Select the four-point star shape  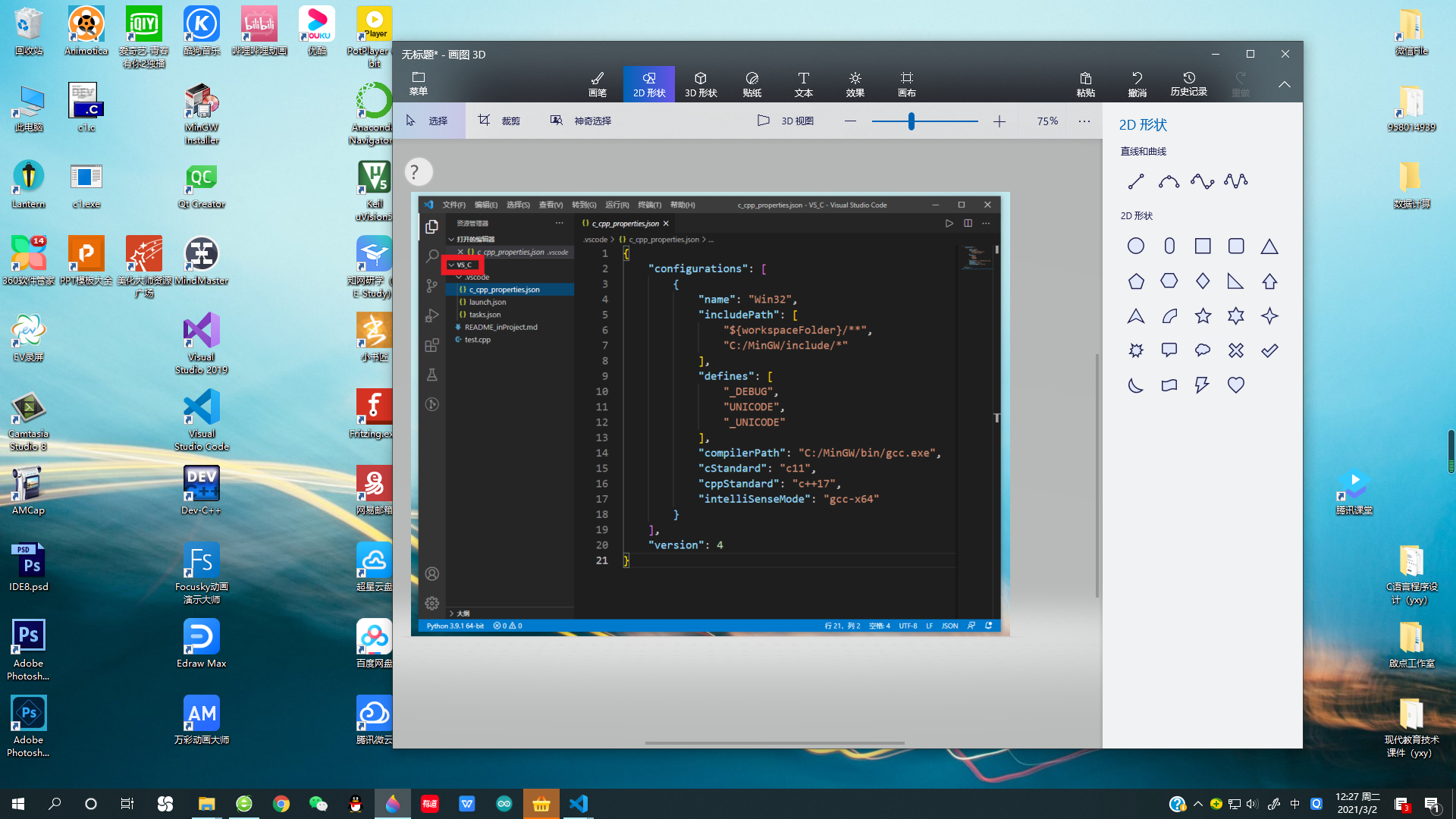(x=1269, y=316)
